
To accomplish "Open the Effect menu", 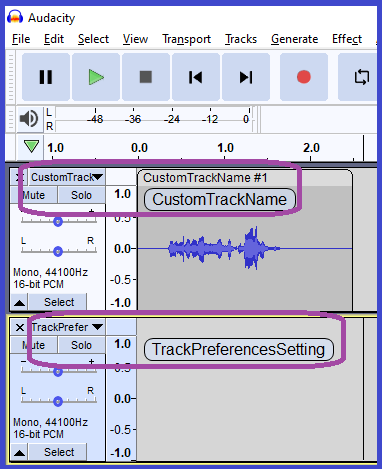I will pos(347,39).
